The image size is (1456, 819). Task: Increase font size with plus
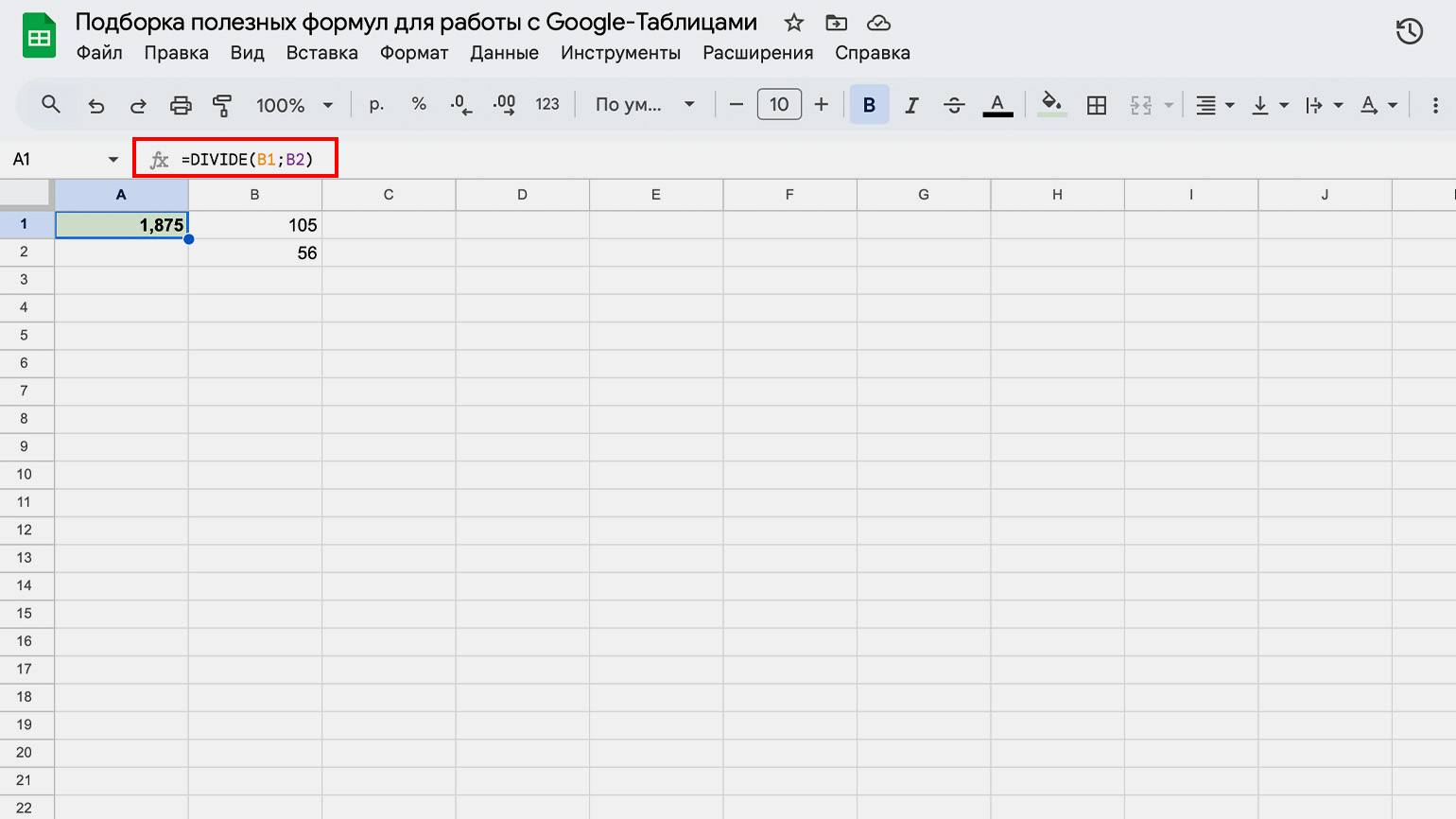pos(821,104)
